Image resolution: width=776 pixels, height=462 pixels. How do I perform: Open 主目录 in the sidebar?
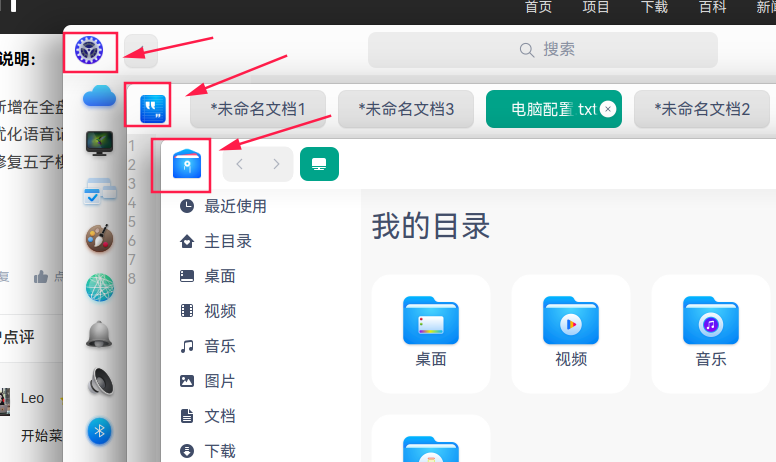(215, 241)
